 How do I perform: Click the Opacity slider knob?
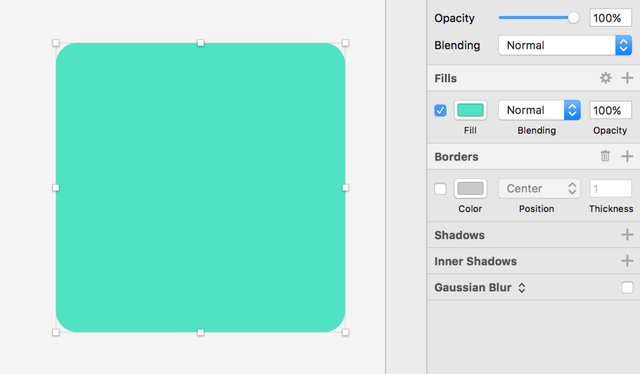(573, 18)
